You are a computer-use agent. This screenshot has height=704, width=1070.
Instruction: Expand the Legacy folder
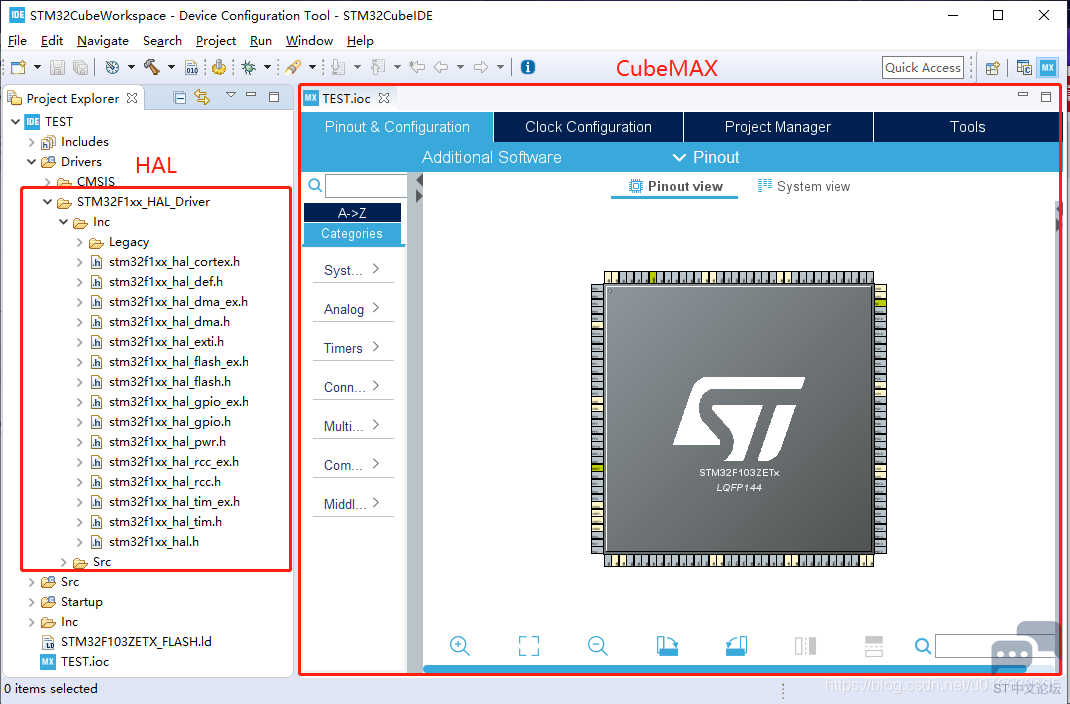click(79, 242)
